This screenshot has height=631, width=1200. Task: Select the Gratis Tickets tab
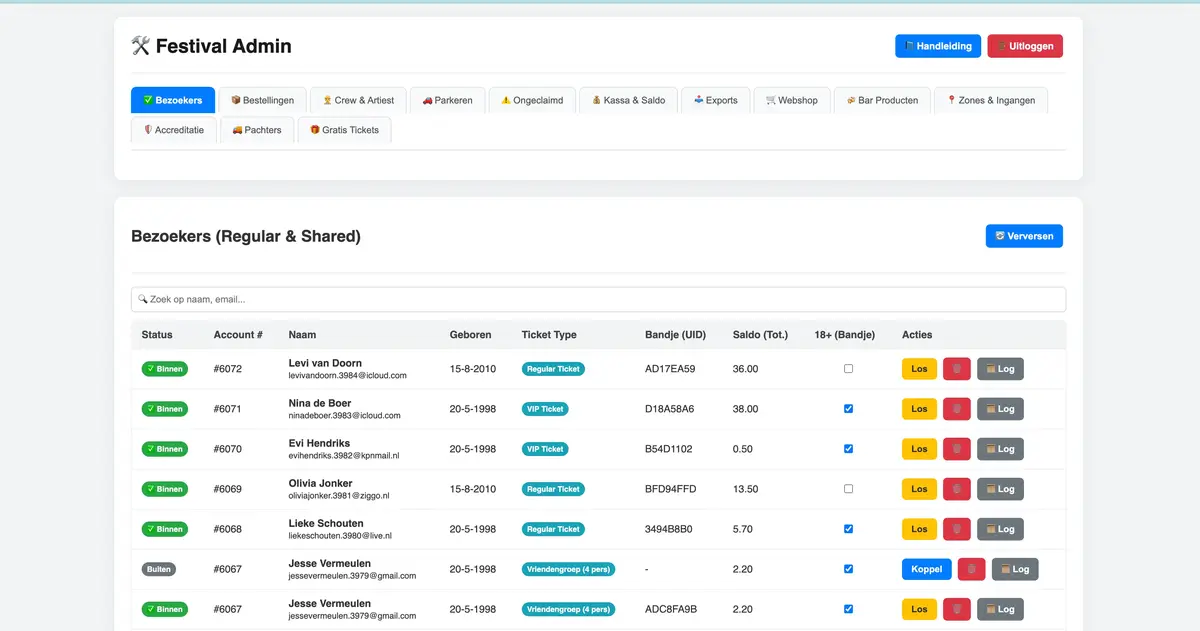344,130
